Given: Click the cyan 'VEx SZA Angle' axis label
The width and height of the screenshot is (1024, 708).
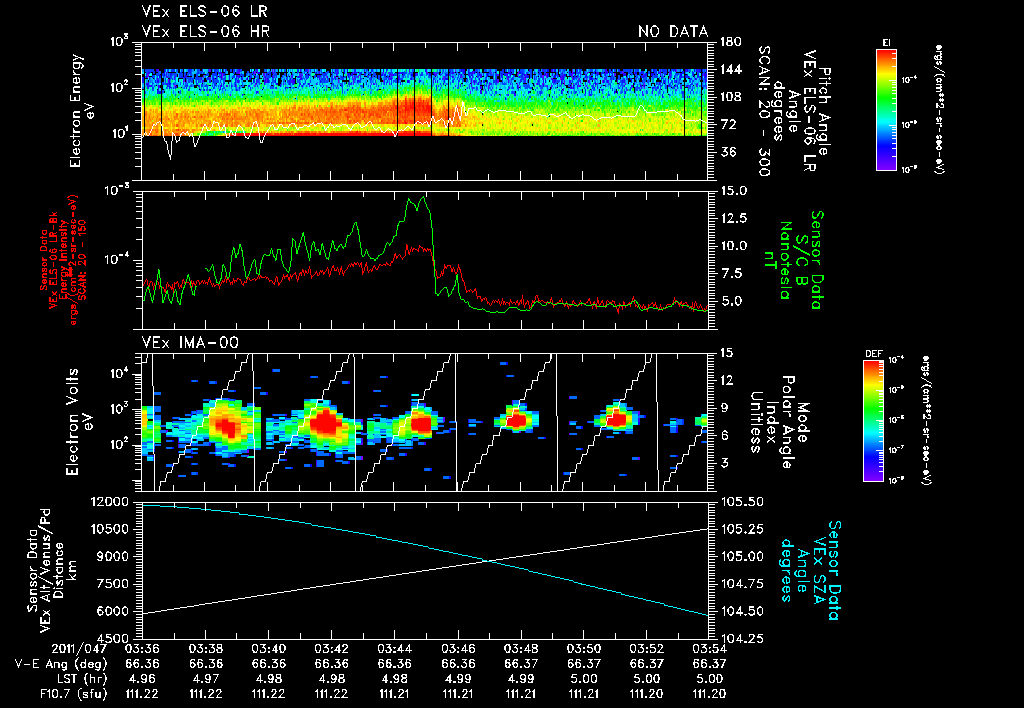Looking at the screenshot, I should pyautogui.click(x=808, y=570).
